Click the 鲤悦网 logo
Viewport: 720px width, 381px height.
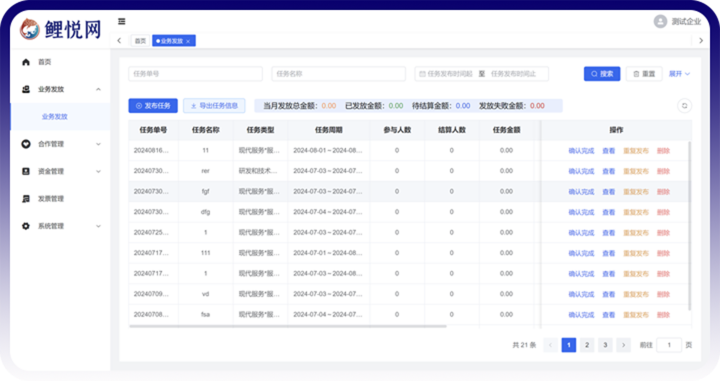click(x=61, y=29)
